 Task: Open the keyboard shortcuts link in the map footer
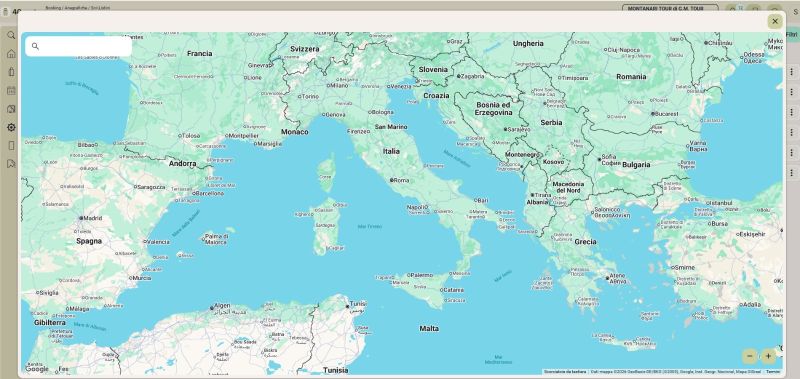565,372
